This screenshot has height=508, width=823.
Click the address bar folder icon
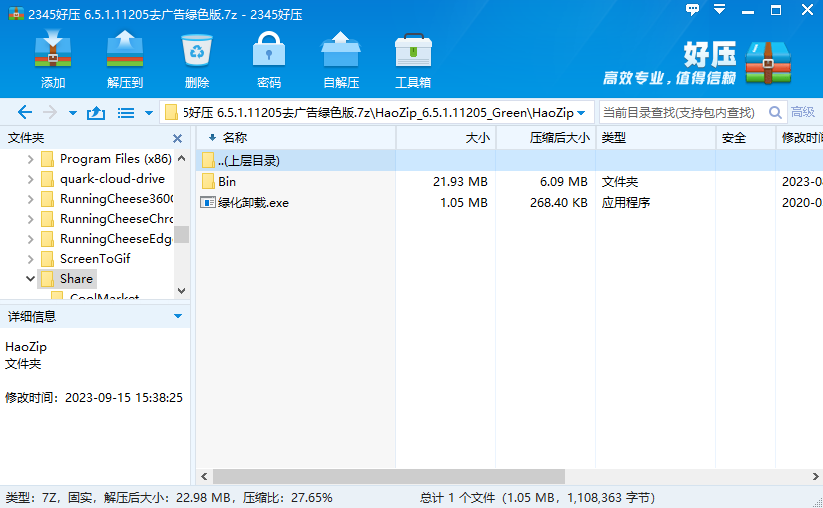171,112
